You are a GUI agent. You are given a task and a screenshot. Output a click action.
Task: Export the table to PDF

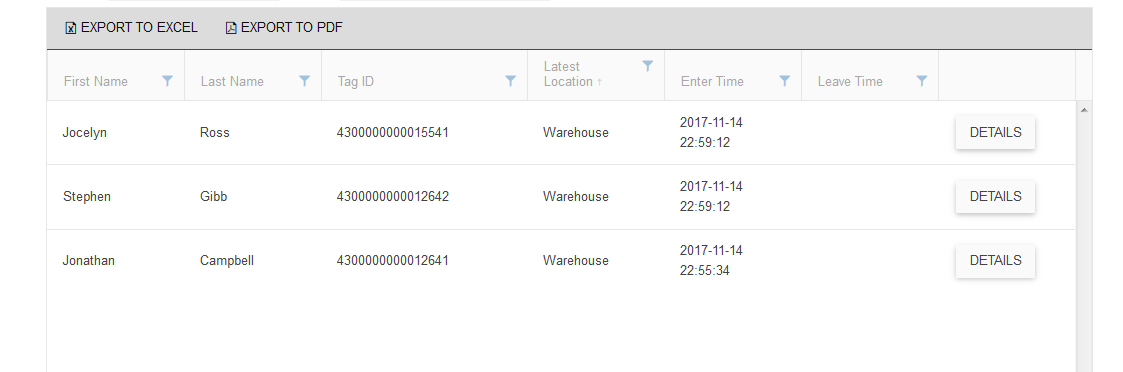pos(284,28)
